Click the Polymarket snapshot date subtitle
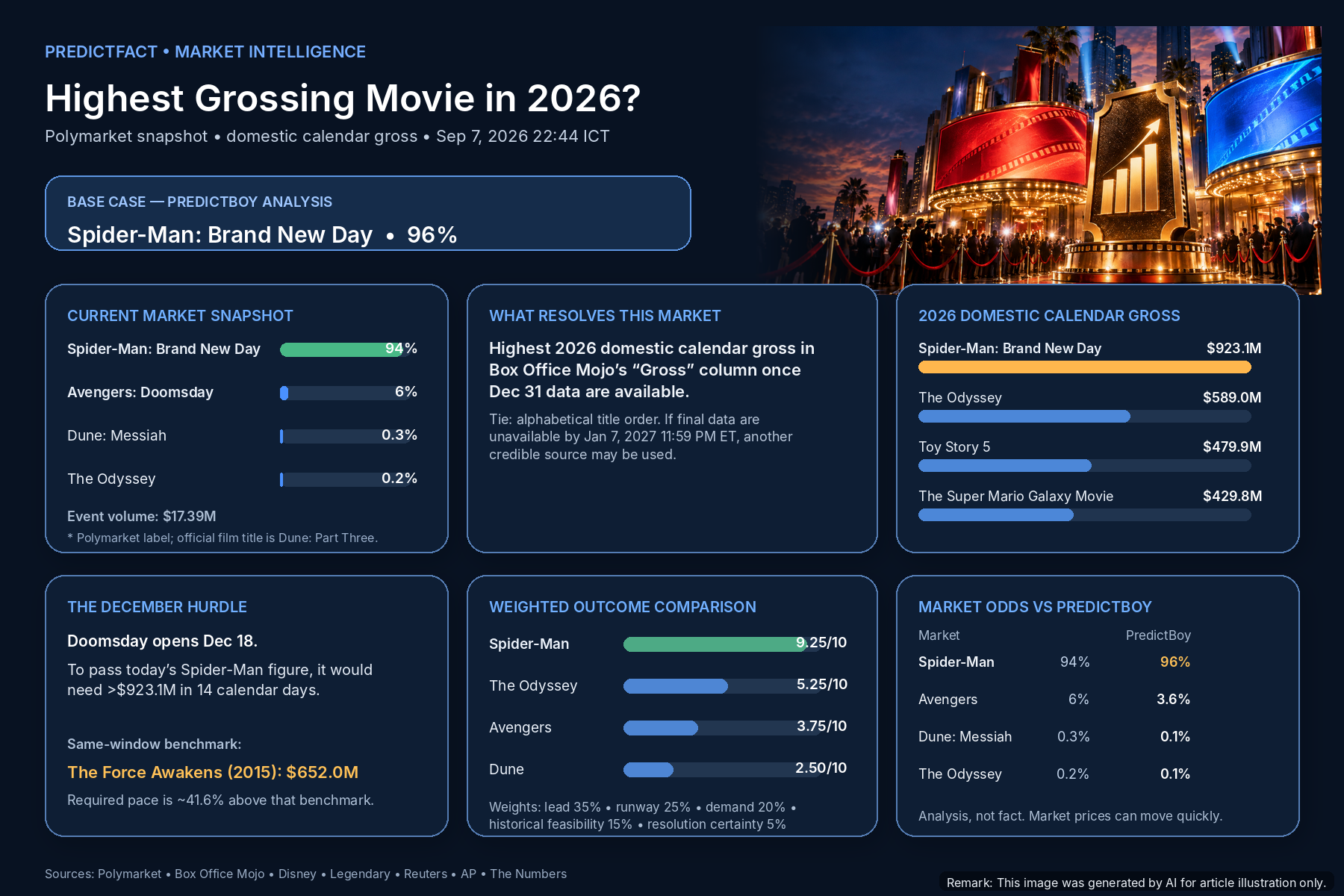Screen dimensions: 1344x896 [x=327, y=137]
